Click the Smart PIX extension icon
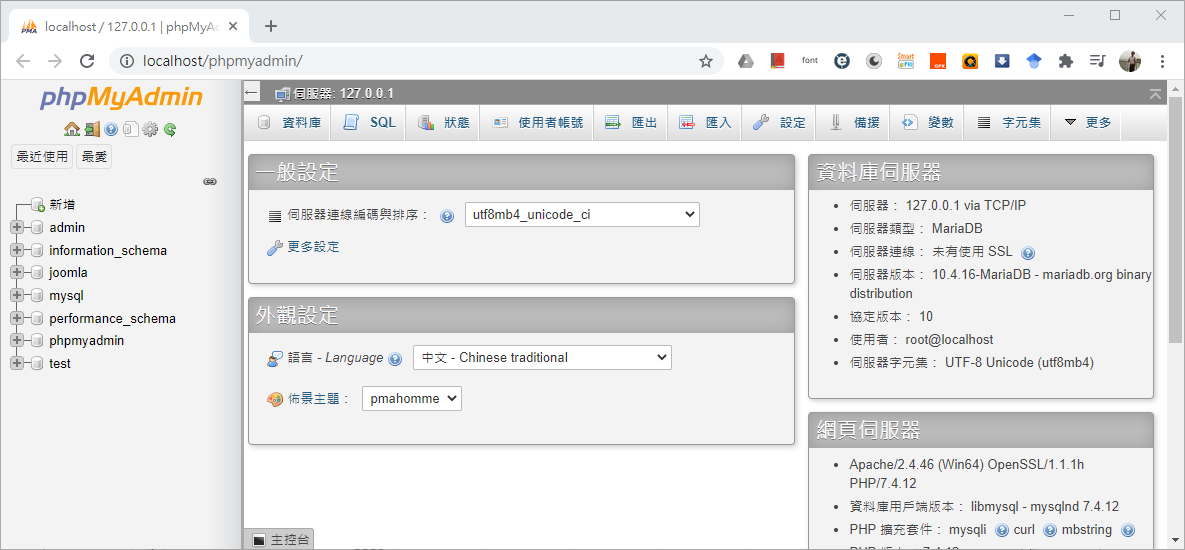The image size is (1185, 550). click(x=905, y=61)
